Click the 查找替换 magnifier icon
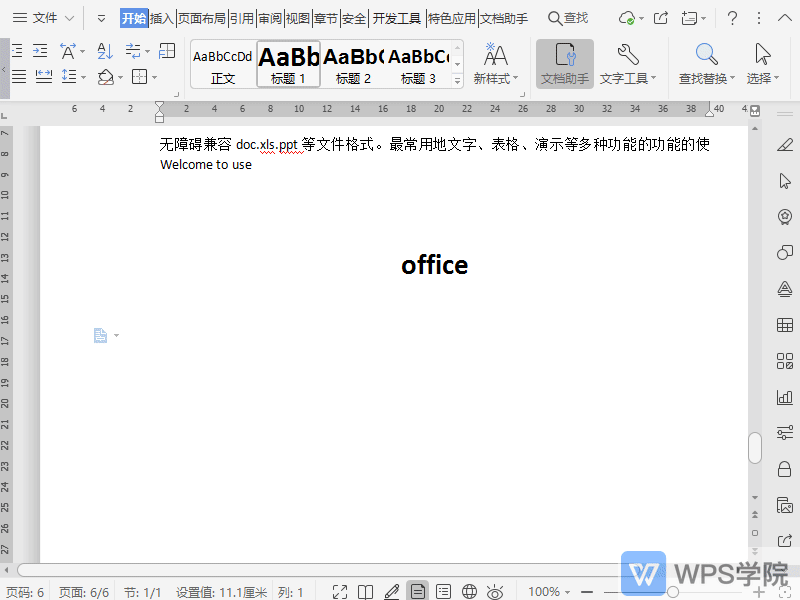 (x=706, y=56)
